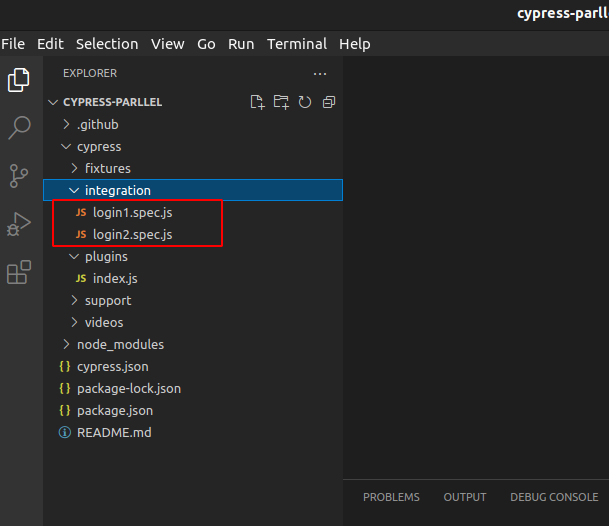This screenshot has height=526, width=609.
Task: Click braces icon of package.json
Action: [x=65, y=410]
